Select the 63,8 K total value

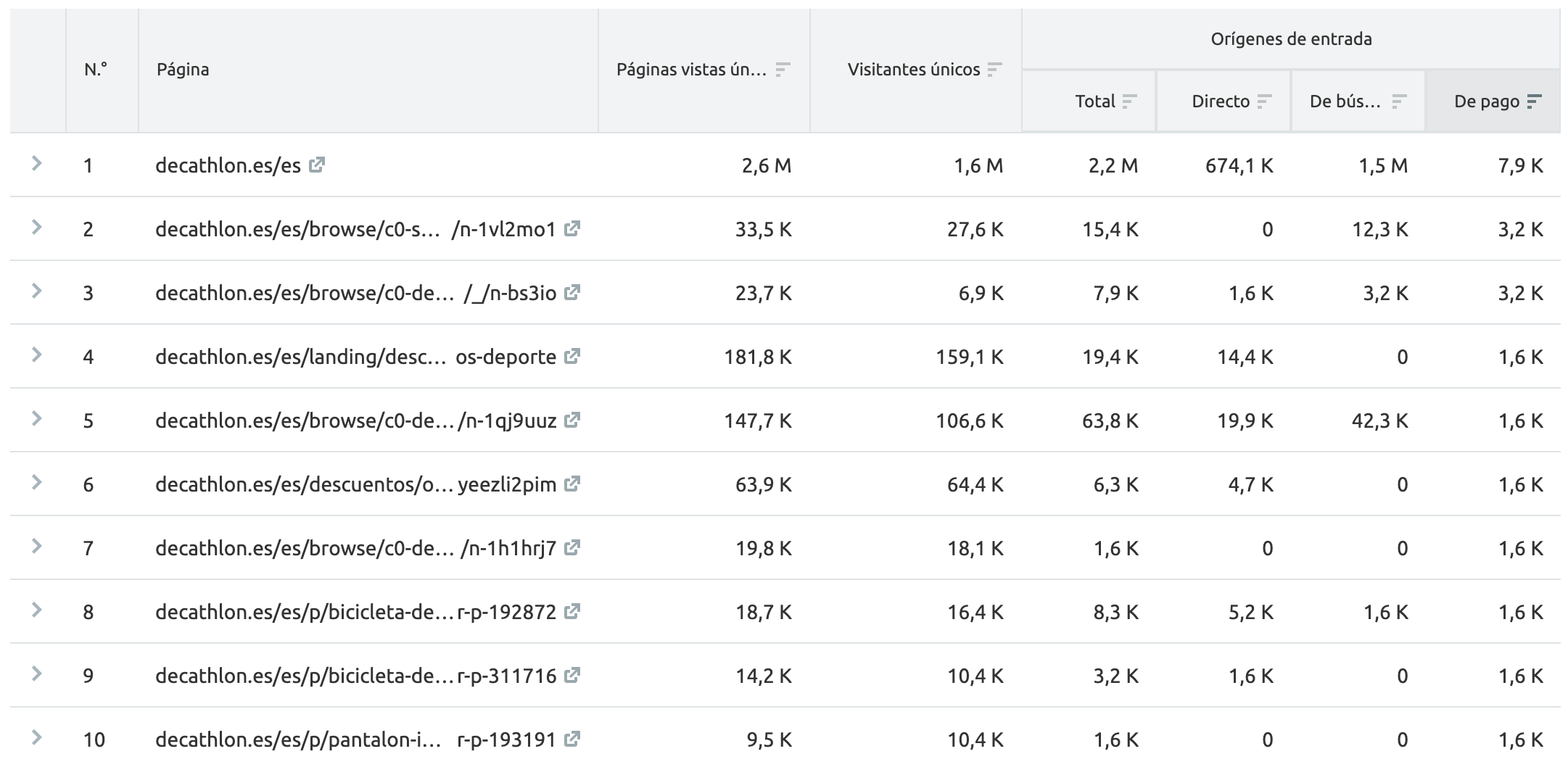point(1110,421)
